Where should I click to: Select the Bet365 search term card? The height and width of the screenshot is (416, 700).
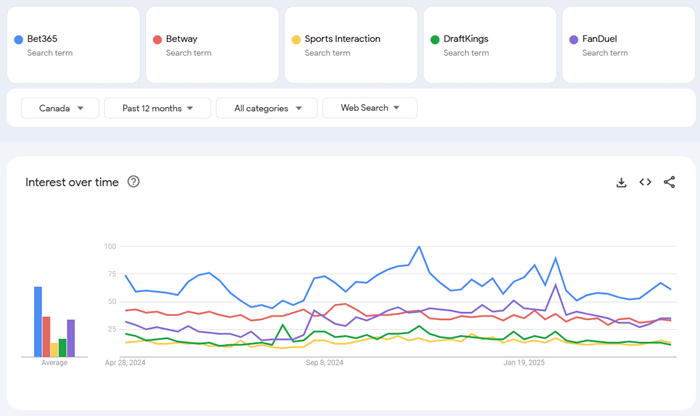tap(74, 45)
